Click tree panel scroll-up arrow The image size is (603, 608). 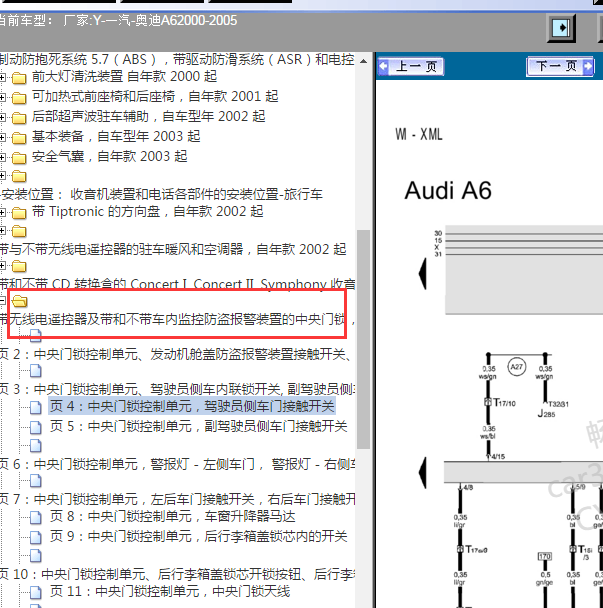(x=363, y=61)
